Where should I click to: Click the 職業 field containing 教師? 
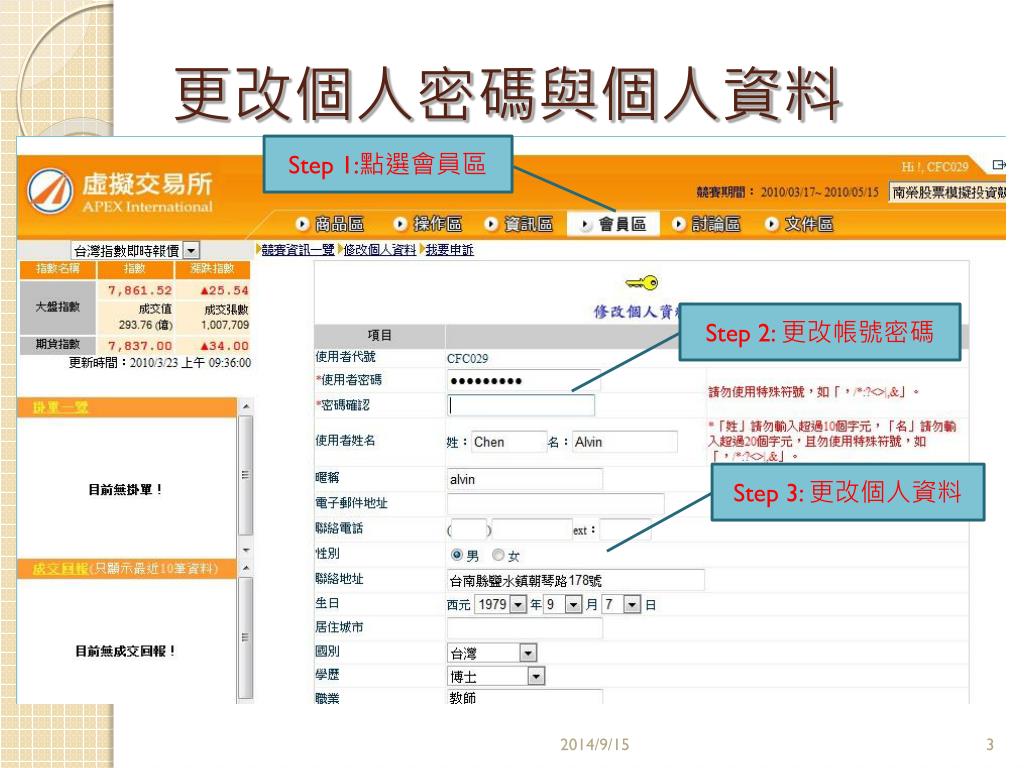coord(524,697)
